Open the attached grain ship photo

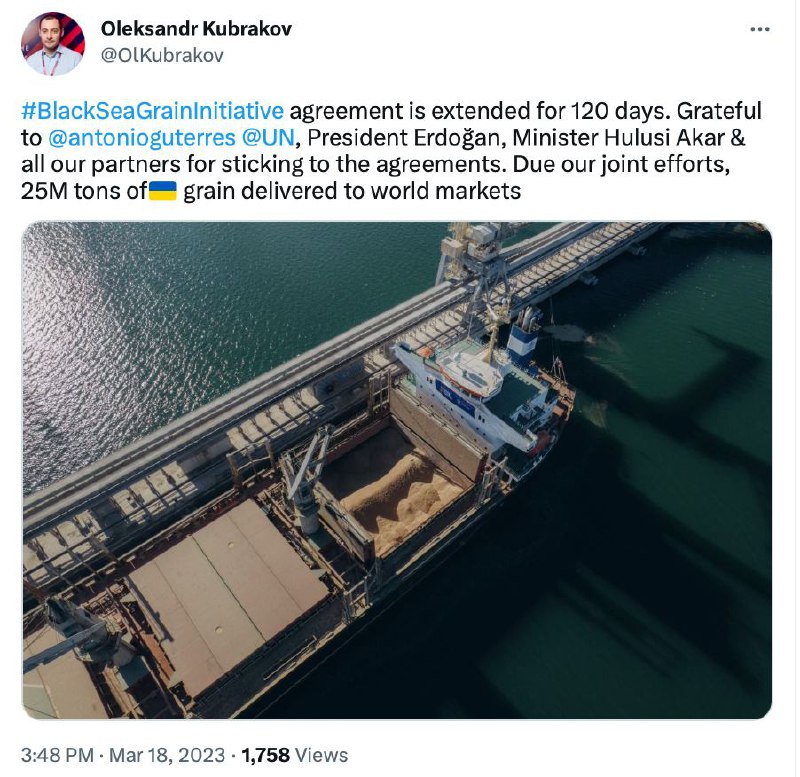click(x=397, y=470)
